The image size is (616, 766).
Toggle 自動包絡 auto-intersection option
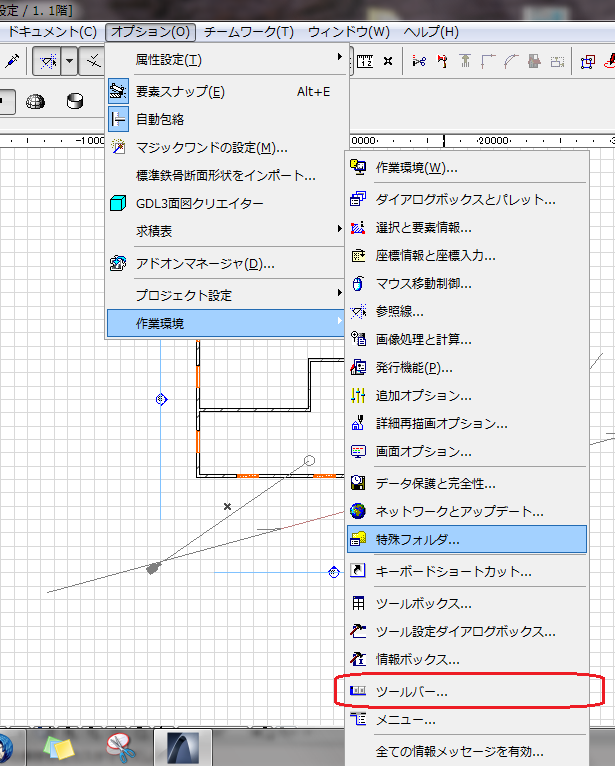tap(160, 119)
